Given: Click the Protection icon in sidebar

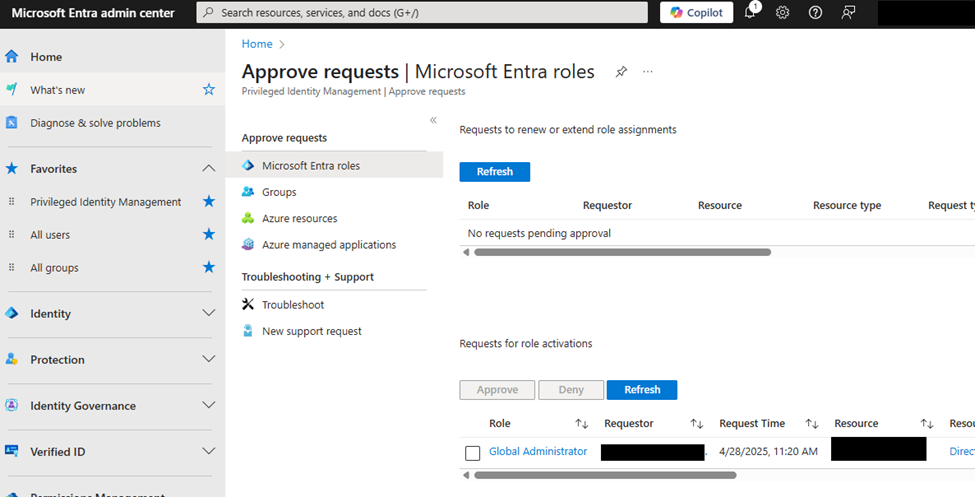Looking at the screenshot, I should pos(12,360).
